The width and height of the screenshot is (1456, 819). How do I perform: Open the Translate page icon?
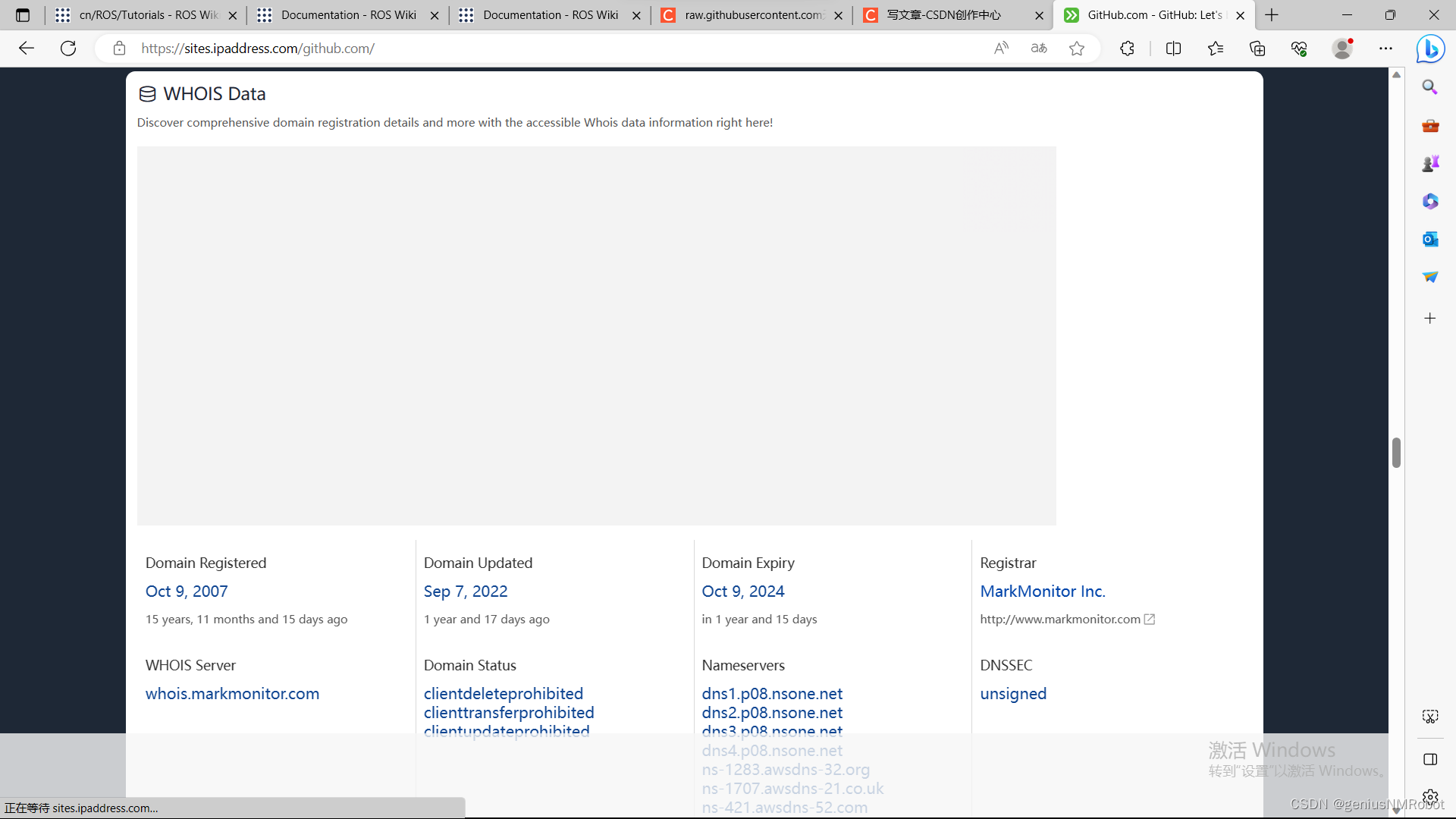click(x=1039, y=49)
